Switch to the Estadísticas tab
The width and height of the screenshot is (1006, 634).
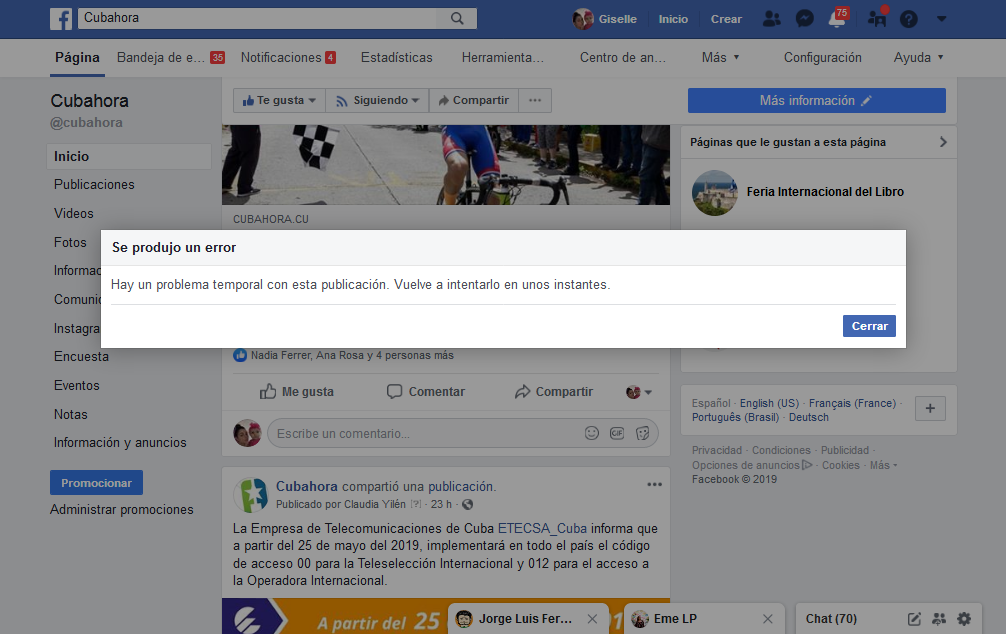(x=396, y=58)
